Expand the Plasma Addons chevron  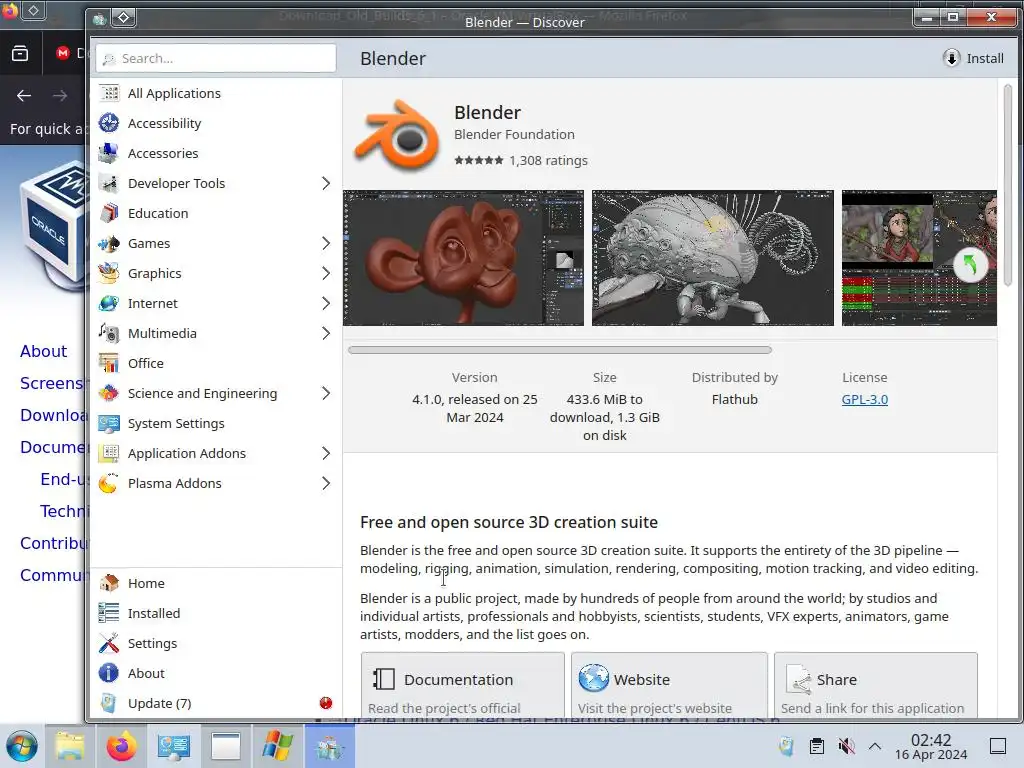point(326,484)
